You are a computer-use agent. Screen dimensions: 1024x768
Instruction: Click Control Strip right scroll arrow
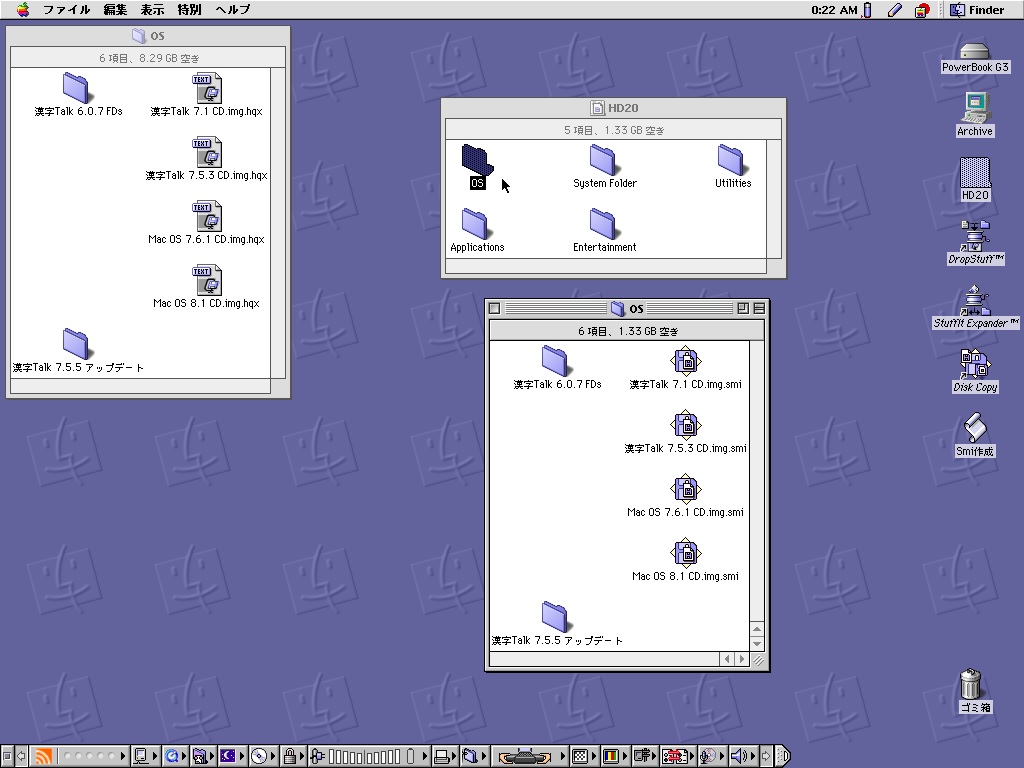[x=766, y=756]
